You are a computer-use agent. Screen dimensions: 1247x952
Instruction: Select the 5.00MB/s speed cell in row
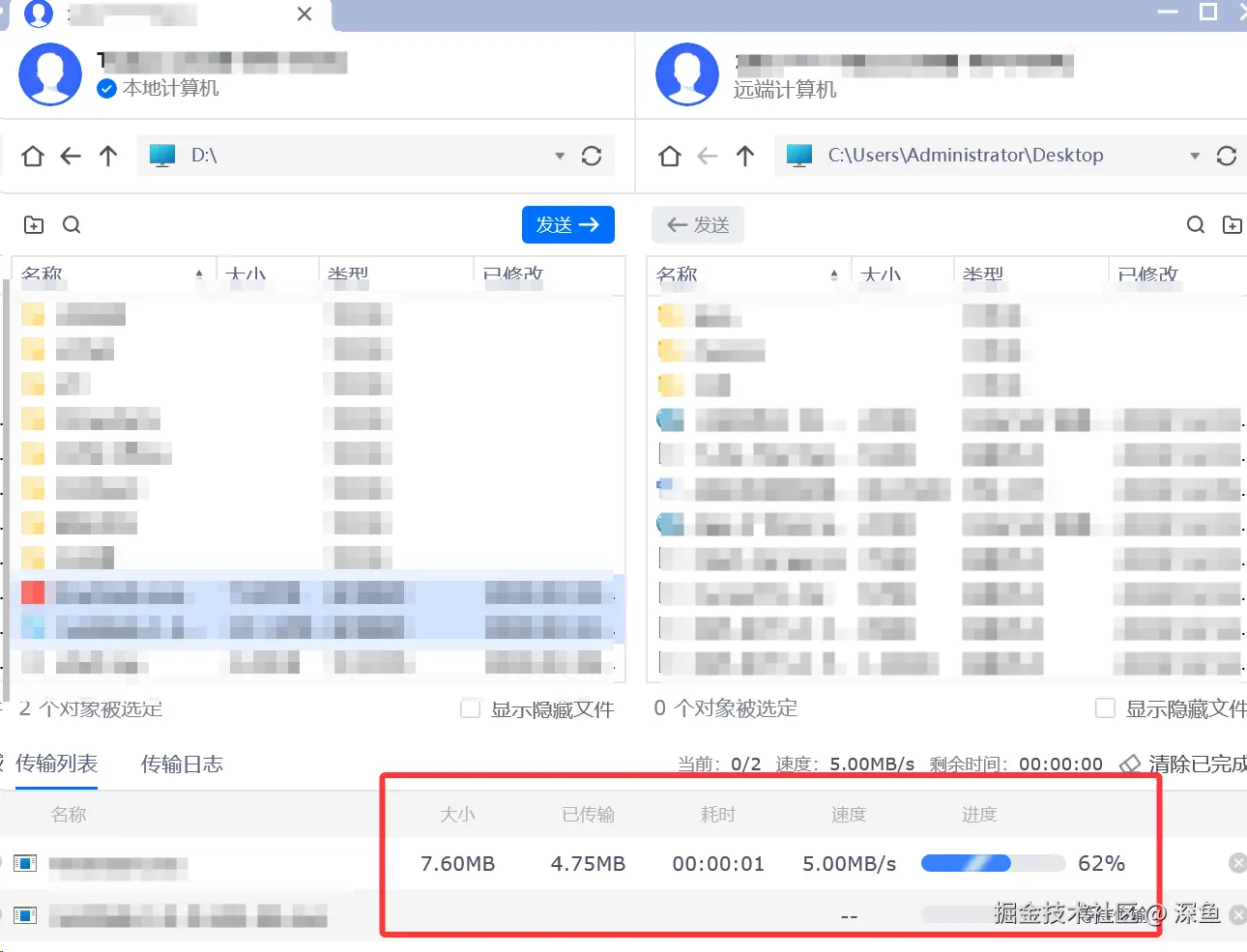[850, 863]
